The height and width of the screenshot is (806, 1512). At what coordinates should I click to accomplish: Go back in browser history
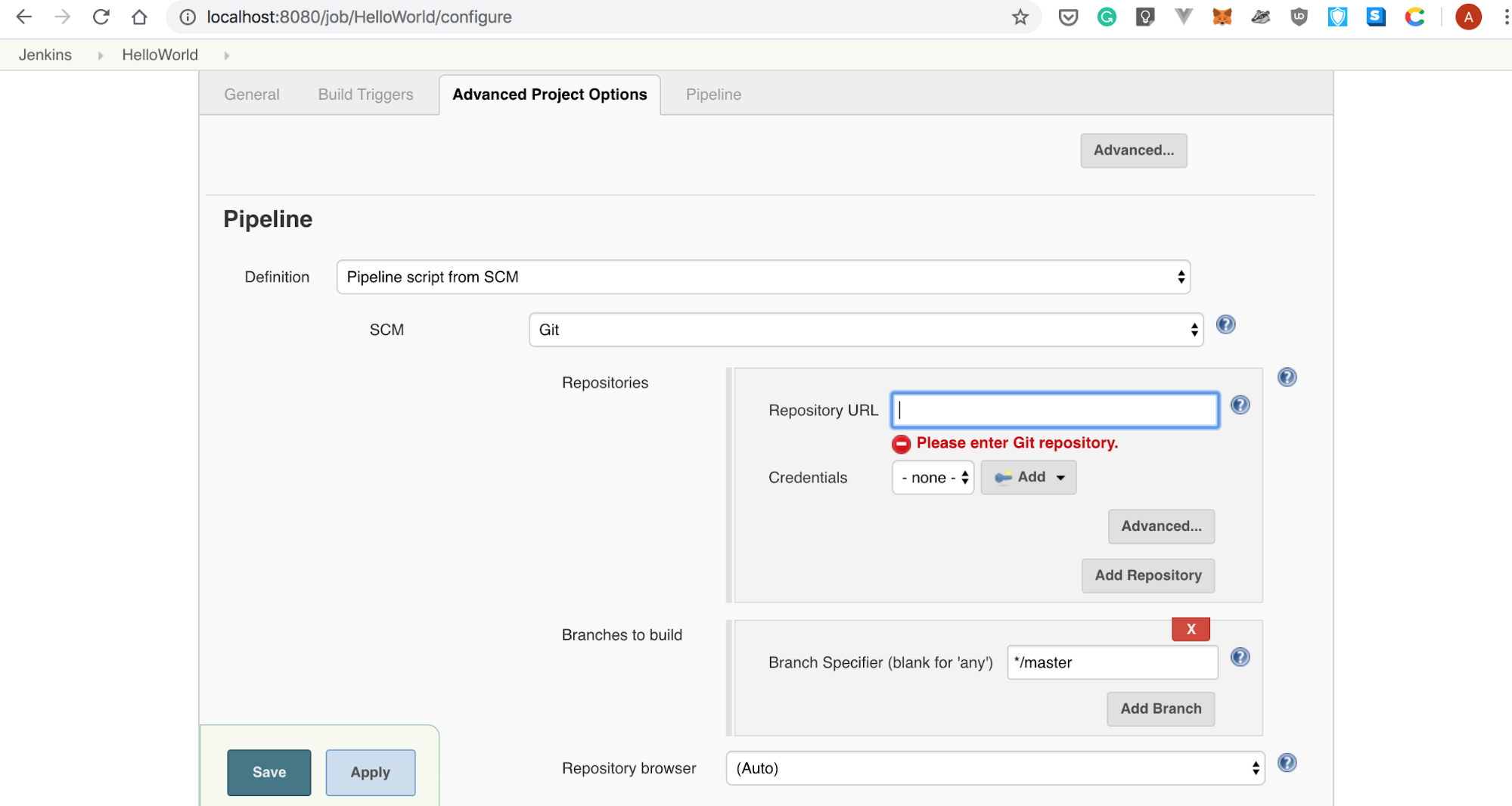pyautogui.click(x=23, y=17)
